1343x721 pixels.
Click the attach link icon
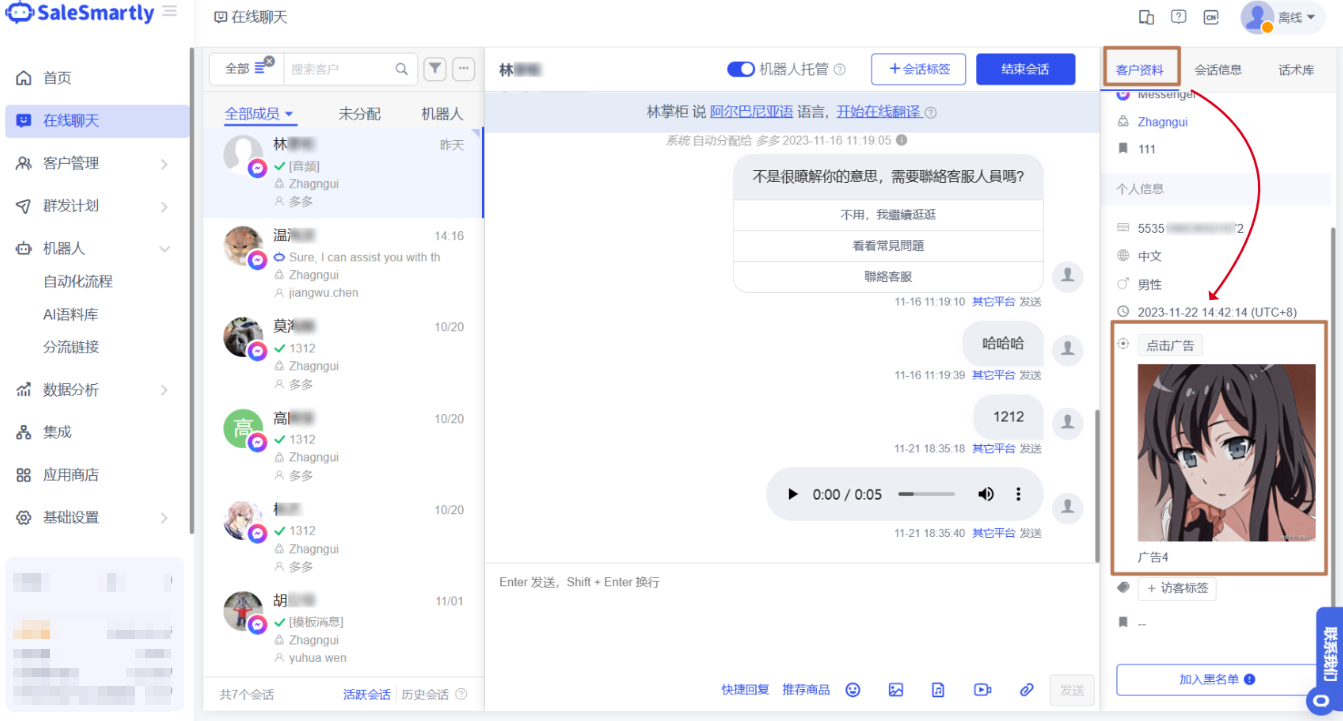[1026, 690]
